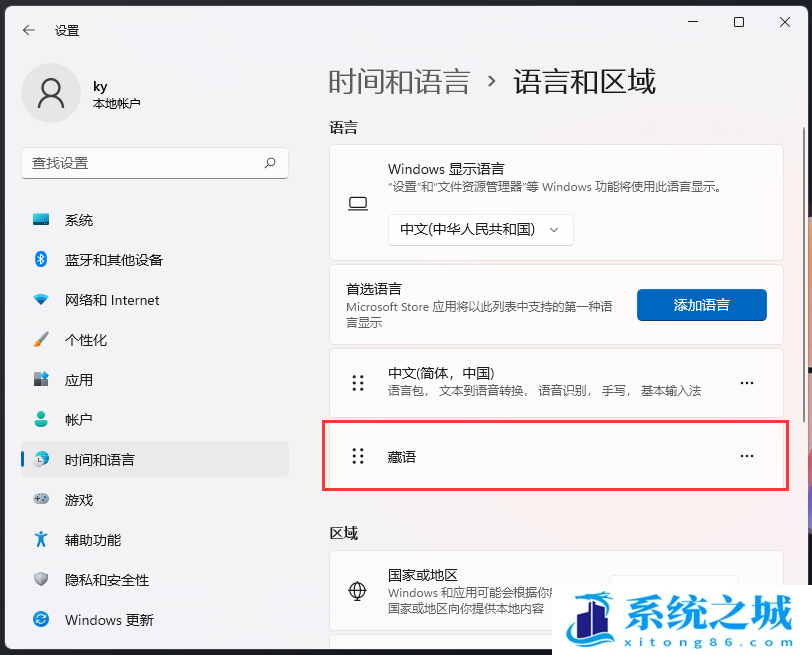Select the paintbrush icon for 个性化
Image resolution: width=812 pixels, height=655 pixels.
coord(41,339)
